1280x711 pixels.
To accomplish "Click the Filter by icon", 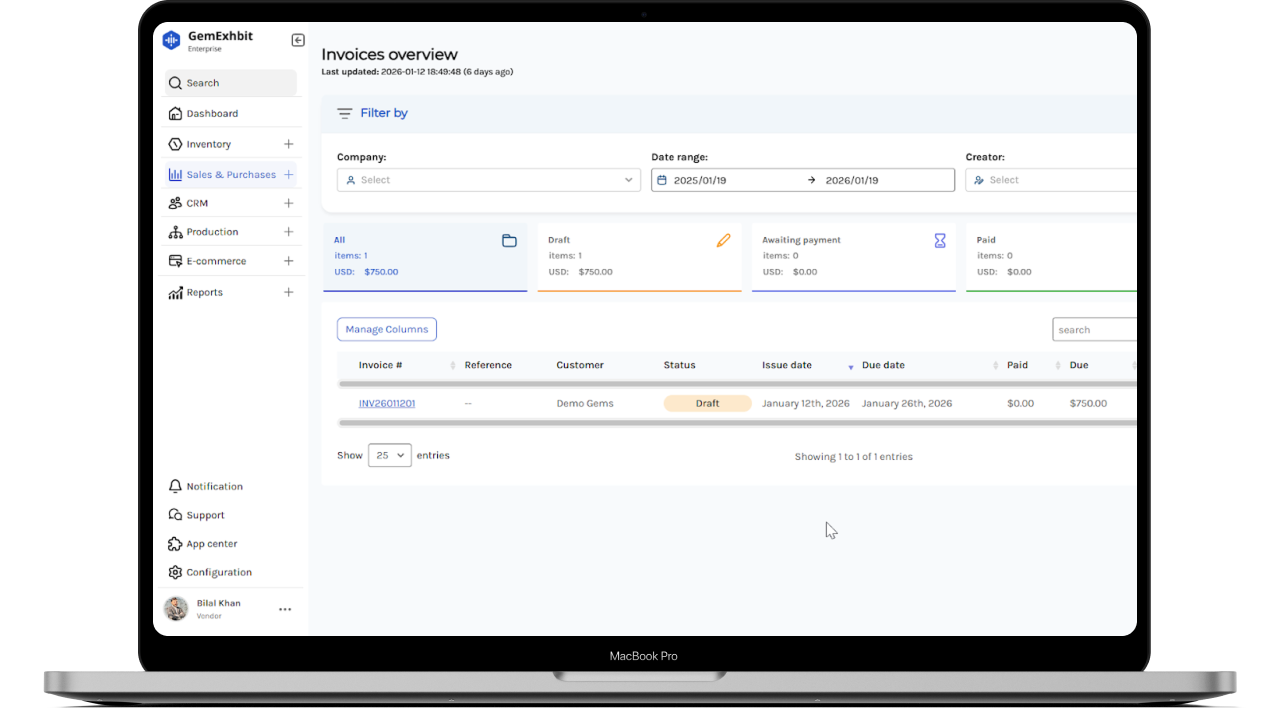I will tap(345, 114).
